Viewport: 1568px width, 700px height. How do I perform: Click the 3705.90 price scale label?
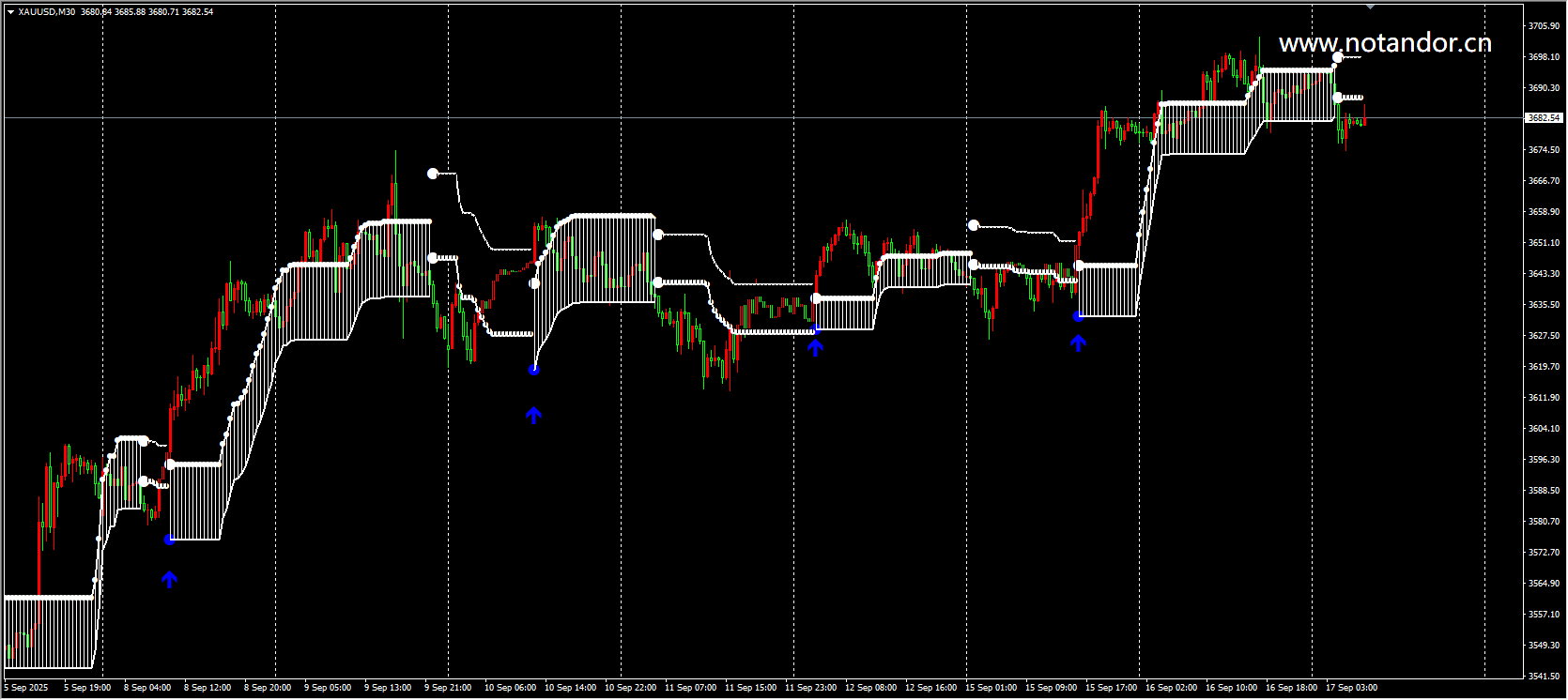pyautogui.click(x=1544, y=26)
